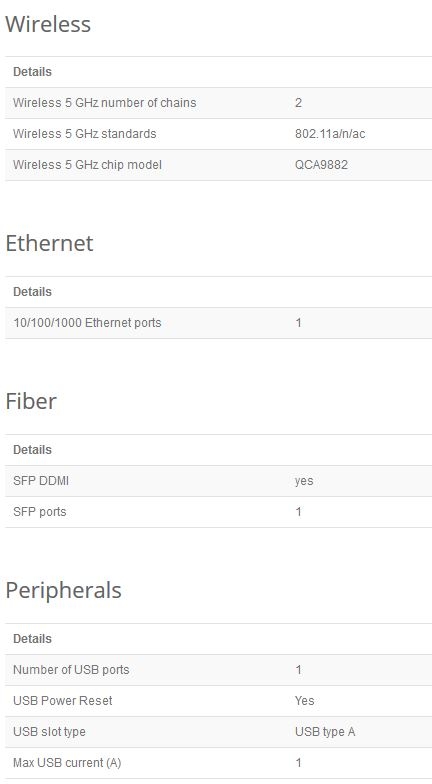Select the QCA9882 chip model value
The width and height of the screenshot is (432, 784).
tap(321, 165)
